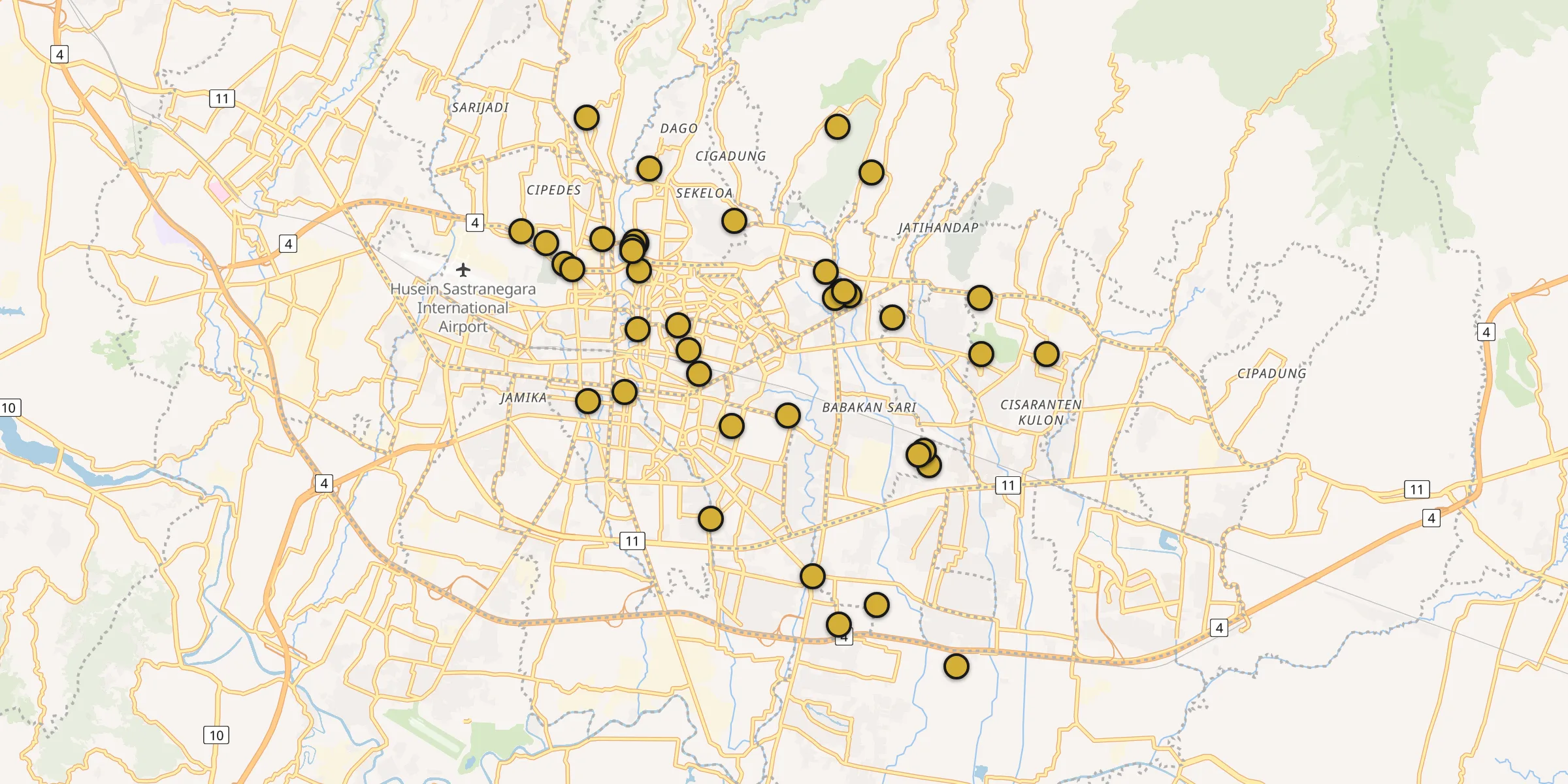Click the route 10 shield at the bottom
The height and width of the screenshot is (784, 1568).
click(x=216, y=735)
